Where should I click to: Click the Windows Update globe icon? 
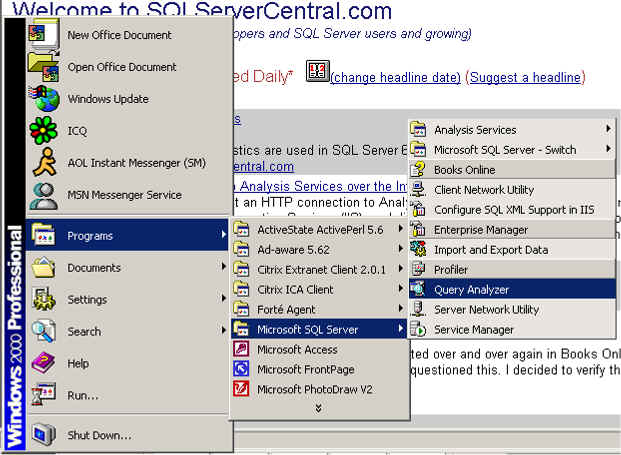tap(44, 99)
